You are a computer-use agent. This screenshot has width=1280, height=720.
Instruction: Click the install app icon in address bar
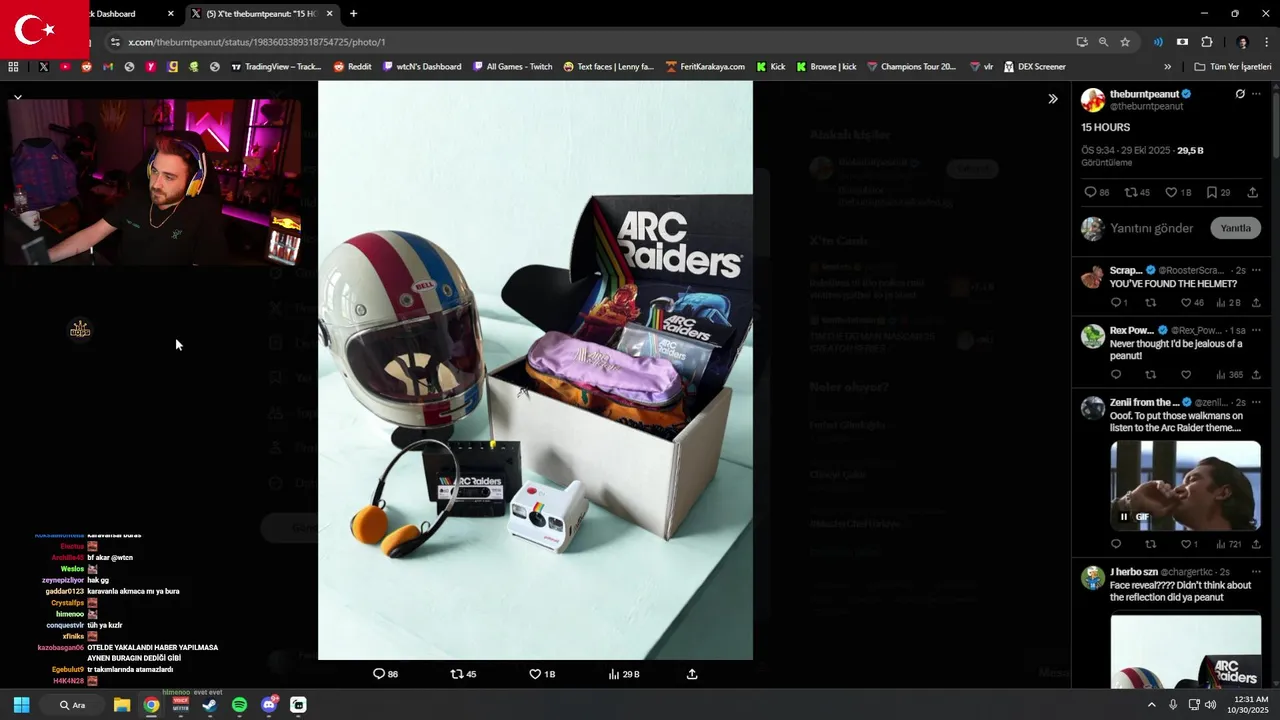(x=1082, y=42)
